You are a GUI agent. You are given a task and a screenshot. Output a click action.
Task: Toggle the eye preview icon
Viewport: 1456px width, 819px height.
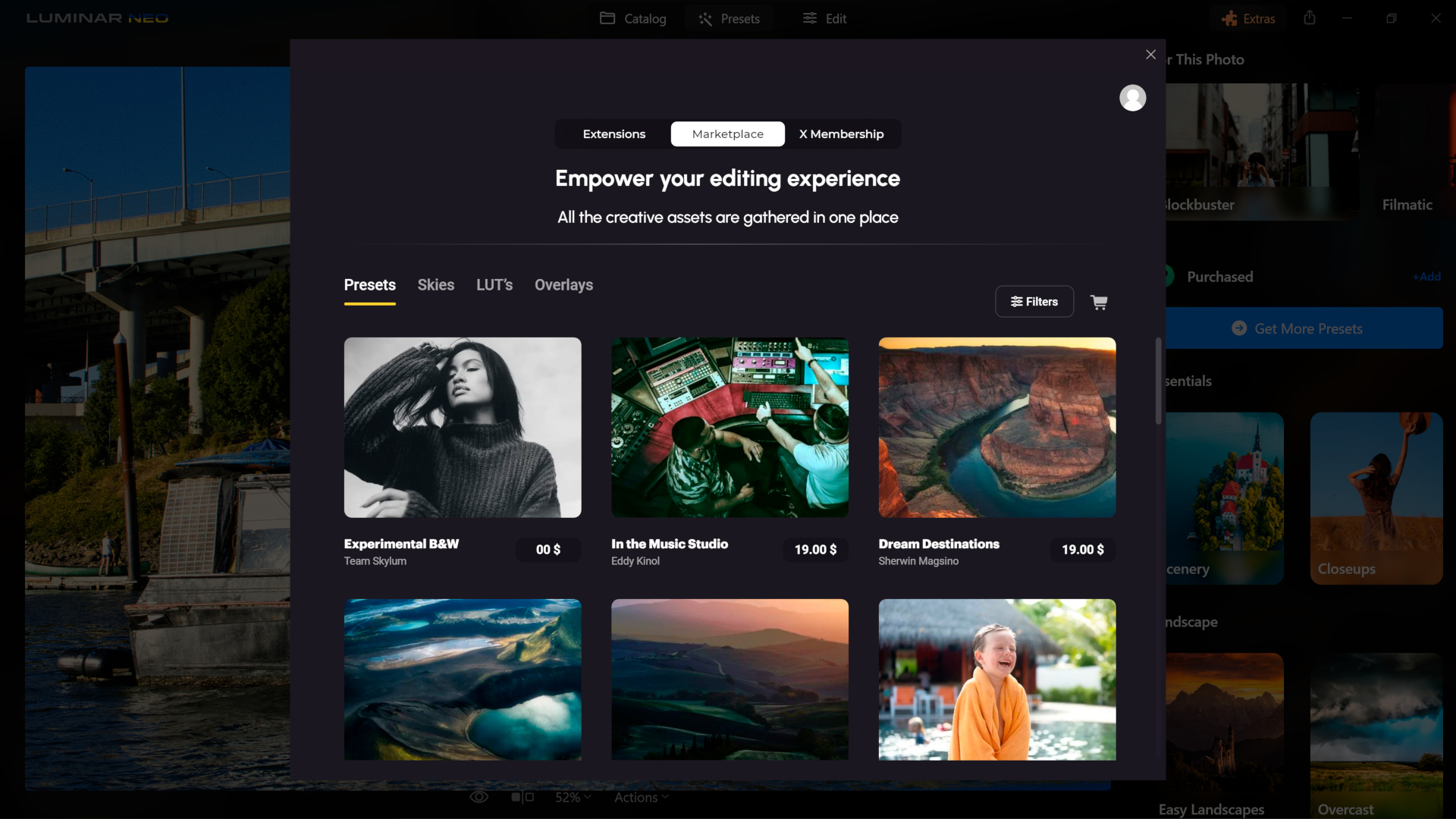point(479,797)
